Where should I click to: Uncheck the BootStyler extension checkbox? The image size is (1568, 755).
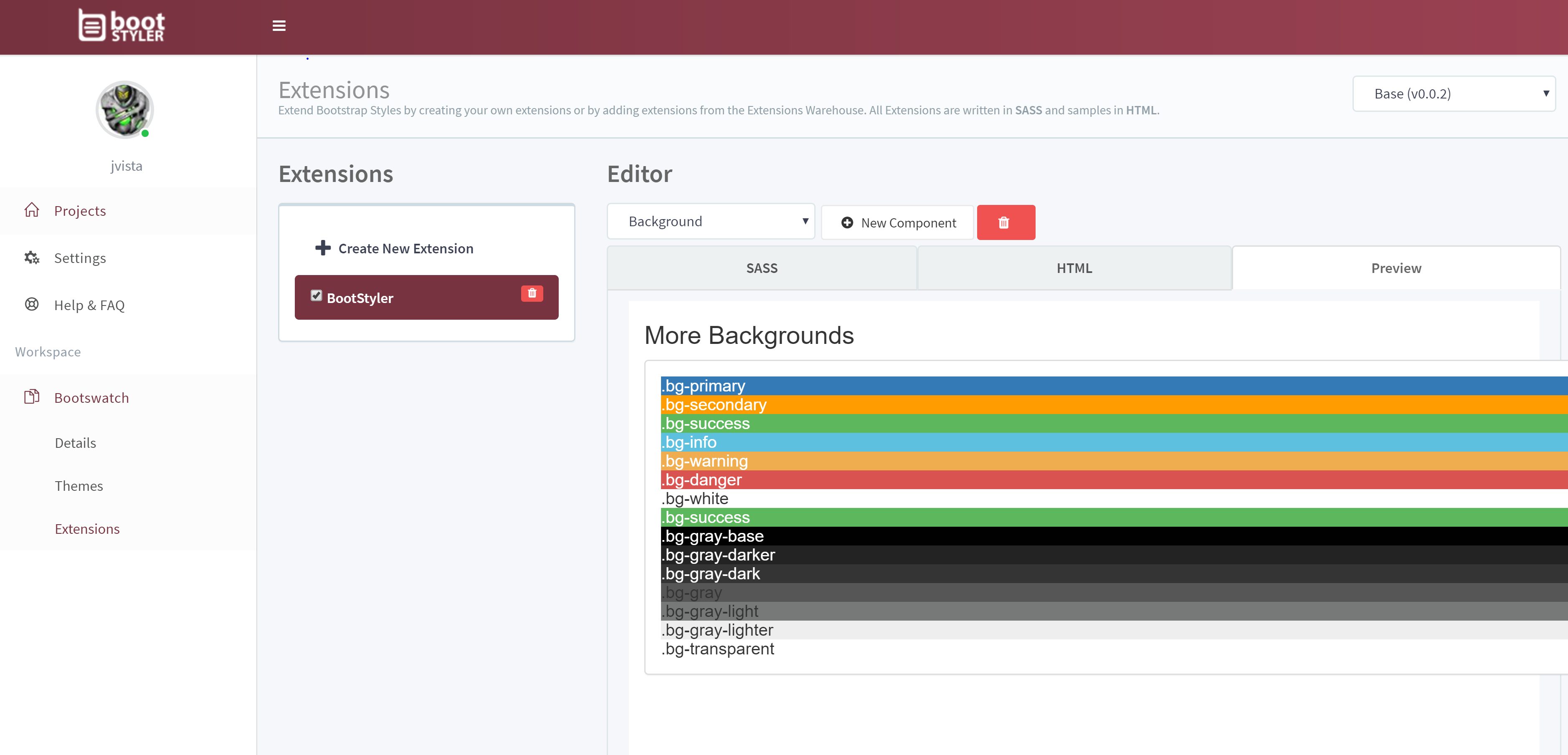click(316, 295)
